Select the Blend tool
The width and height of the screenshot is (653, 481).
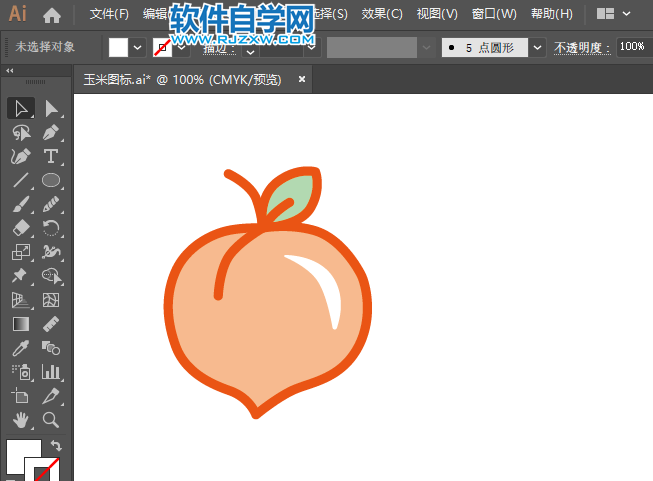tap(51, 348)
